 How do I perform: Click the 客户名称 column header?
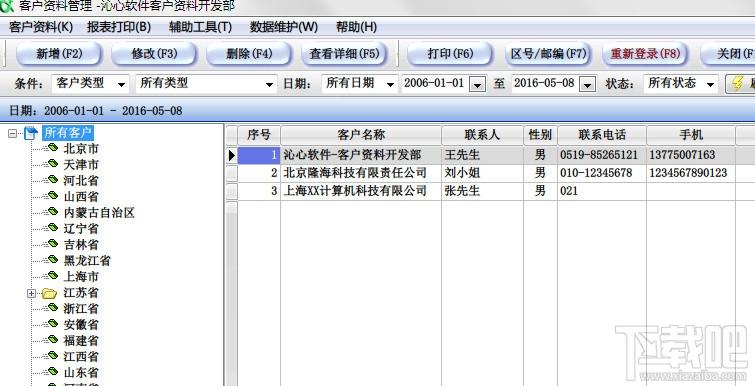click(361, 135)
